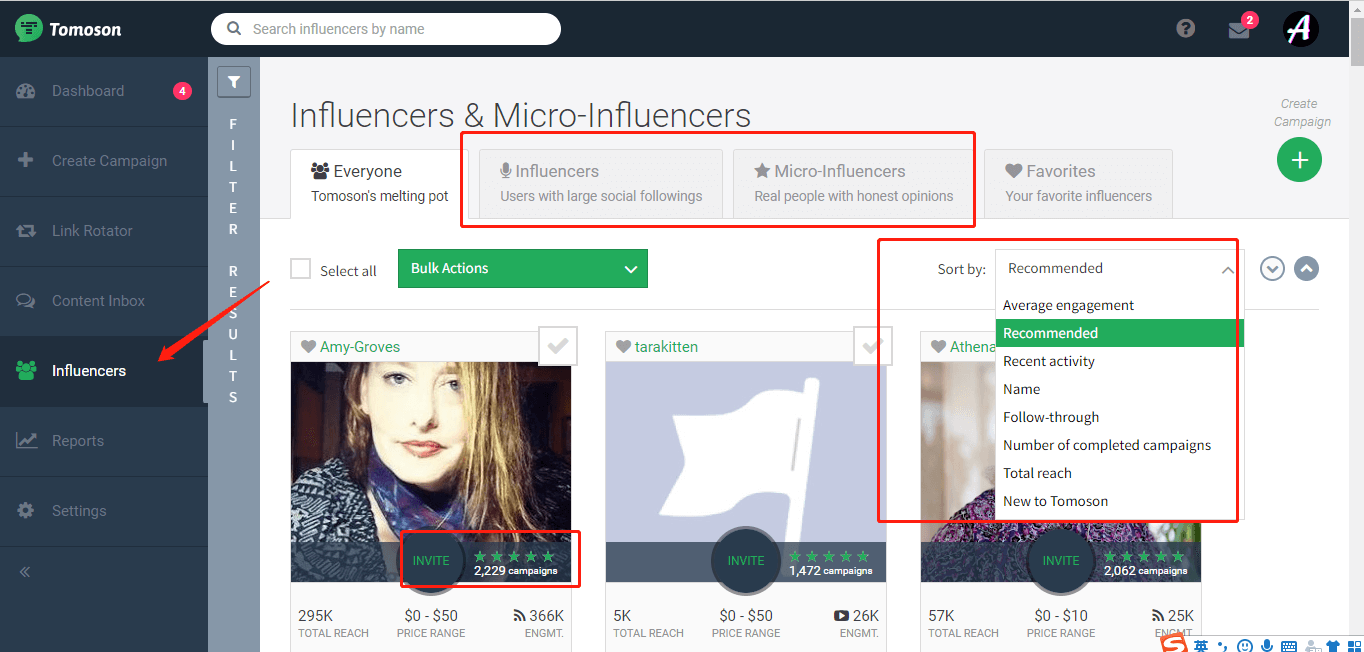Favorite Amy-Groves with the heart icon
The image size is (1364, 652).
coord(309,347)
